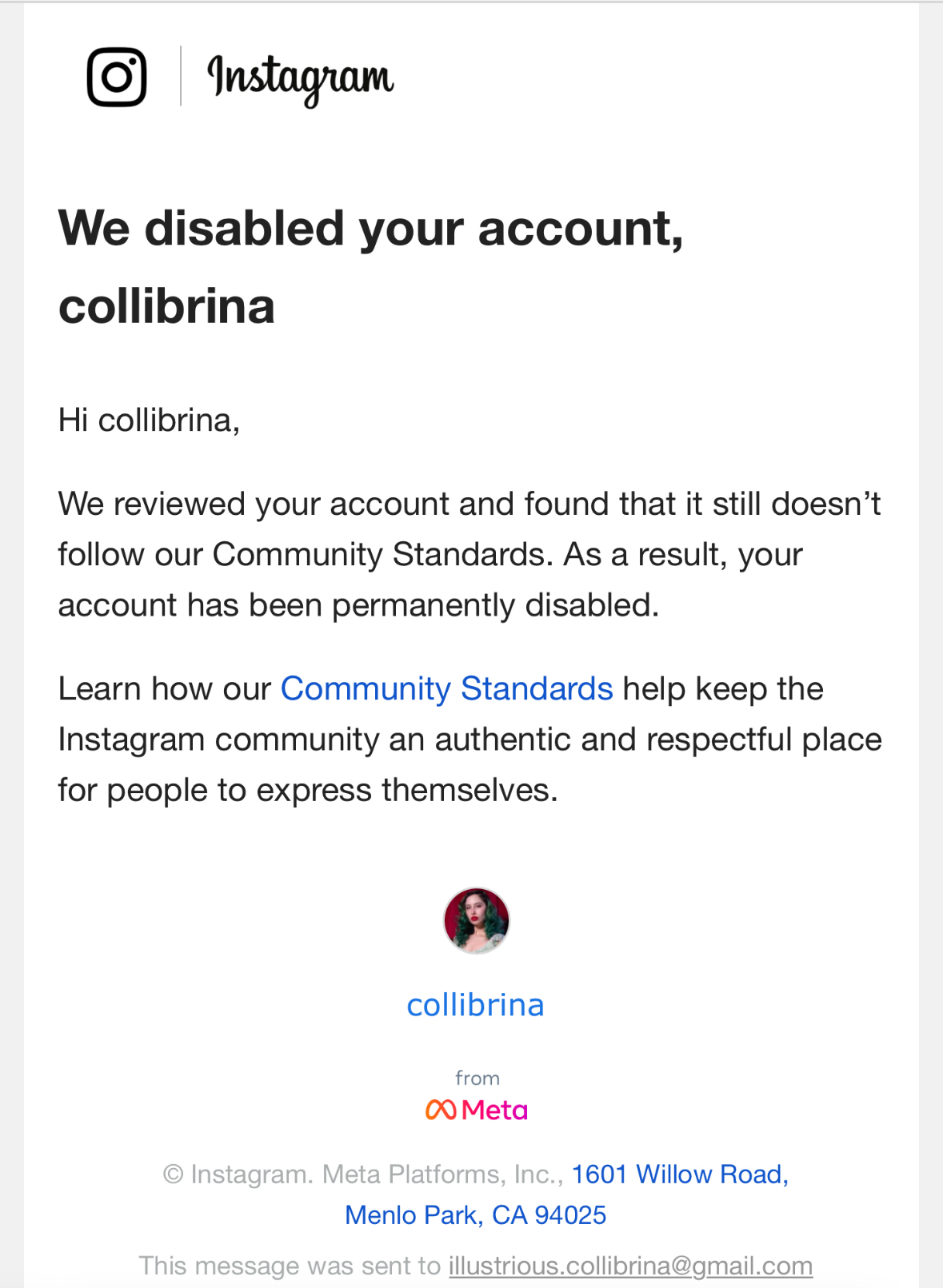Click the "Learn how our" text

[164, 688]
